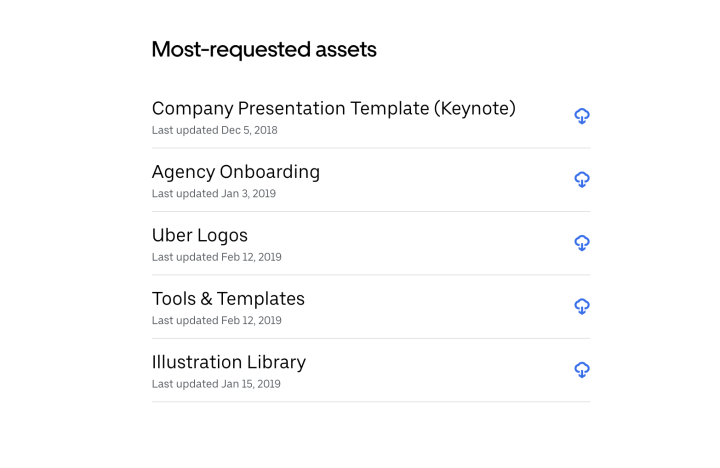Click the word Onboarding in second title
The height and width of the screenshot is (468, 720).
click(270, 172)
